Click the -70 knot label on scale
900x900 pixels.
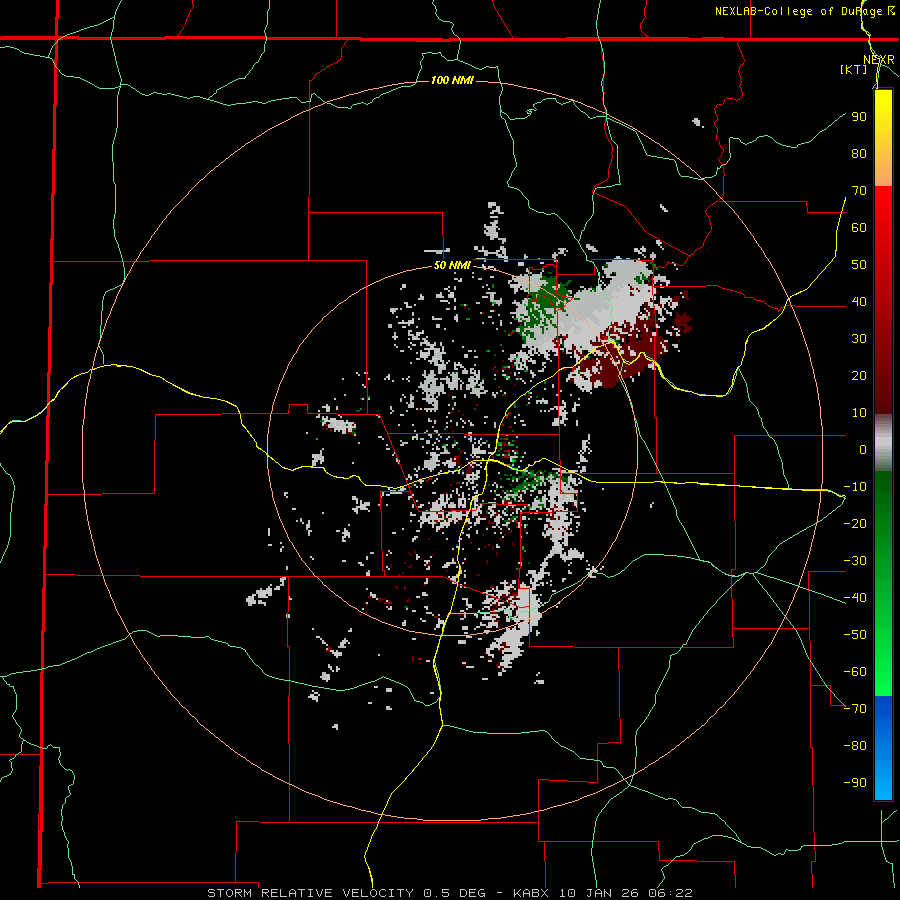[855, 709]
